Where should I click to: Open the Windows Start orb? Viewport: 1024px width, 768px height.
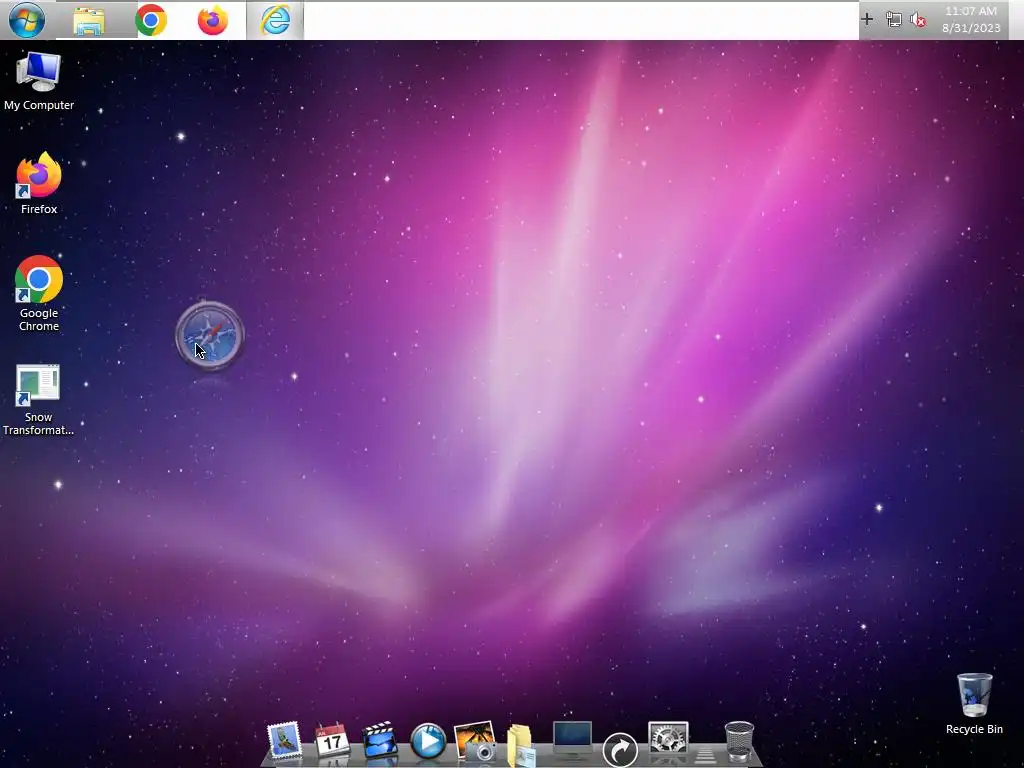pyautogui.click(x=27, y=20)
